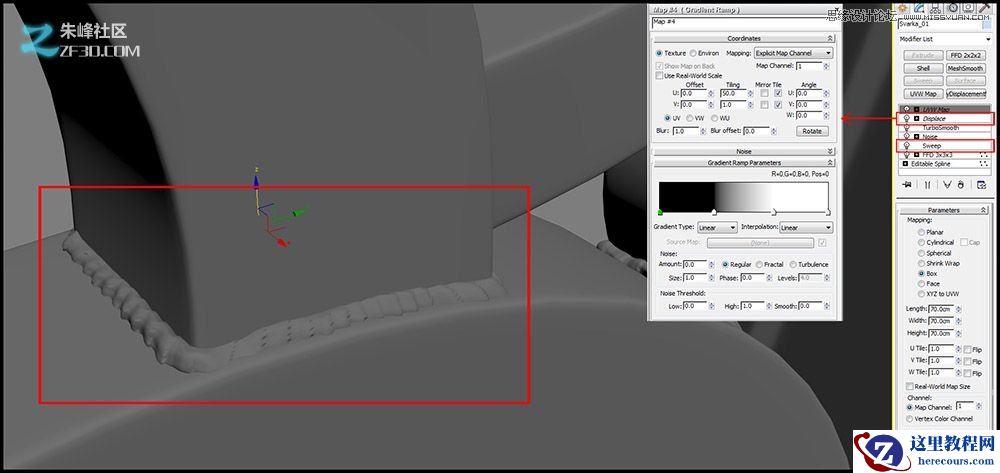
Task: Select Turbulence noise radio button
Action: coord(793,264)
